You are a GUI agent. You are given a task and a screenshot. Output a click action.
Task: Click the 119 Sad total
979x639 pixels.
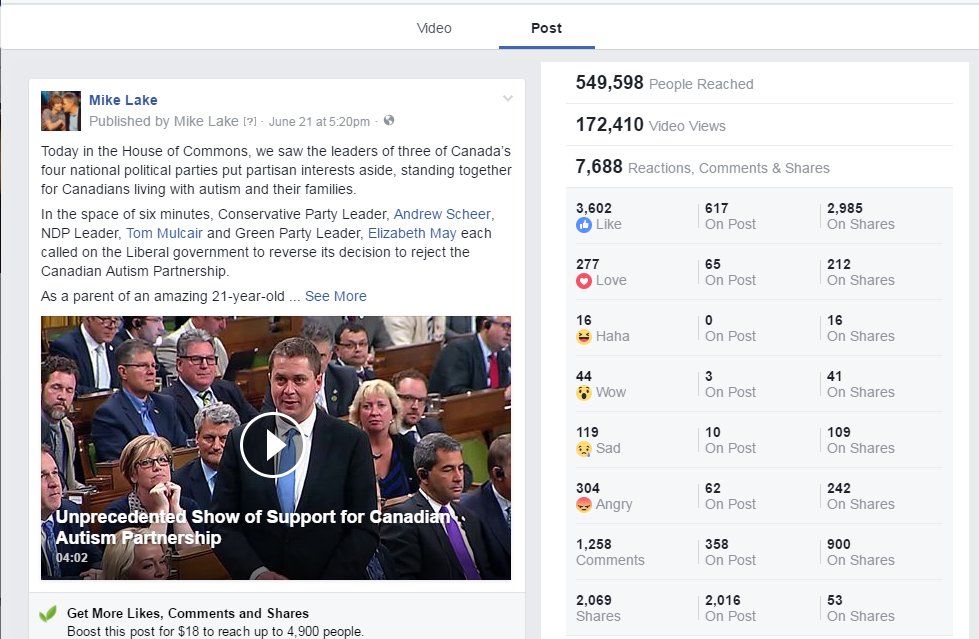click(x=587, y=432)
